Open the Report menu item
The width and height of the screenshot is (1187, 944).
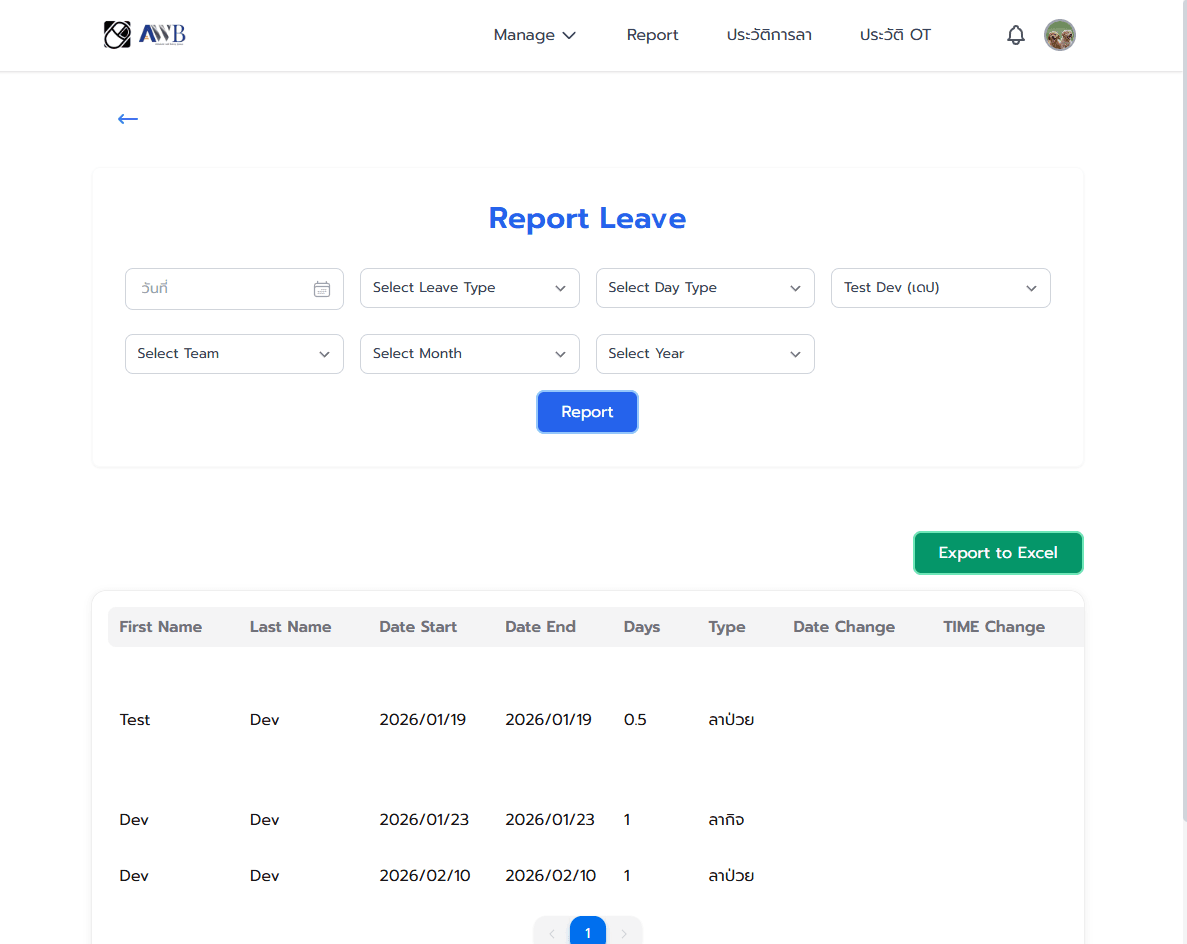(x=652, y=35)
